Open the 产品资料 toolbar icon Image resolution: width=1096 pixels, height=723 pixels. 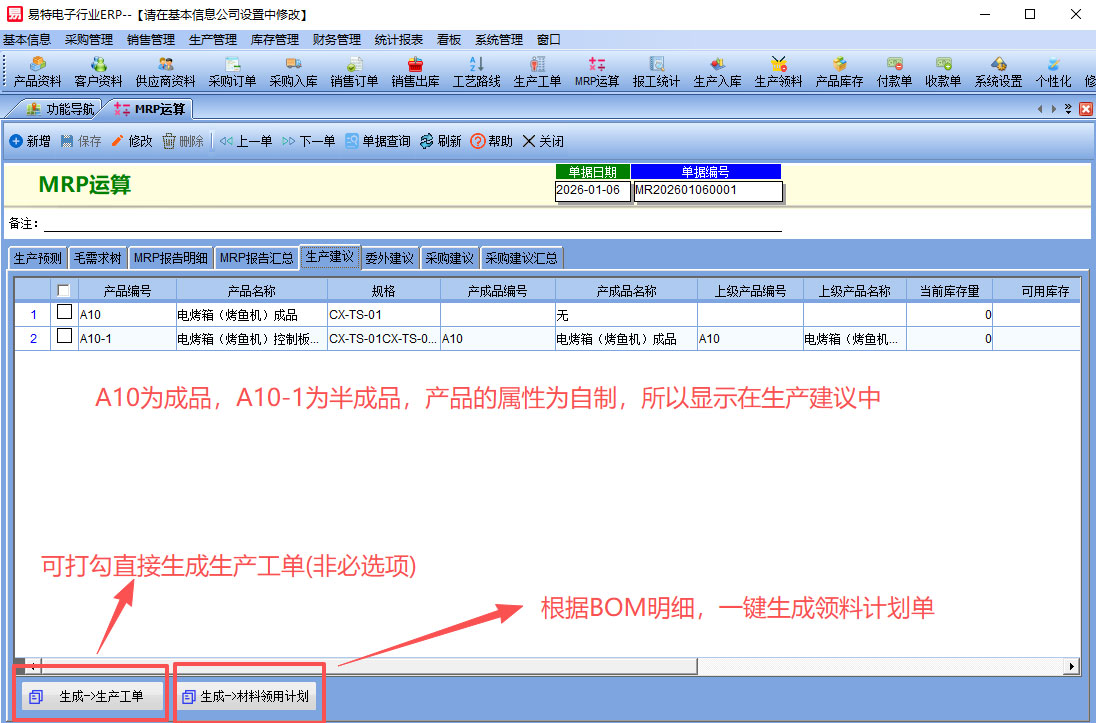point(37,72)
